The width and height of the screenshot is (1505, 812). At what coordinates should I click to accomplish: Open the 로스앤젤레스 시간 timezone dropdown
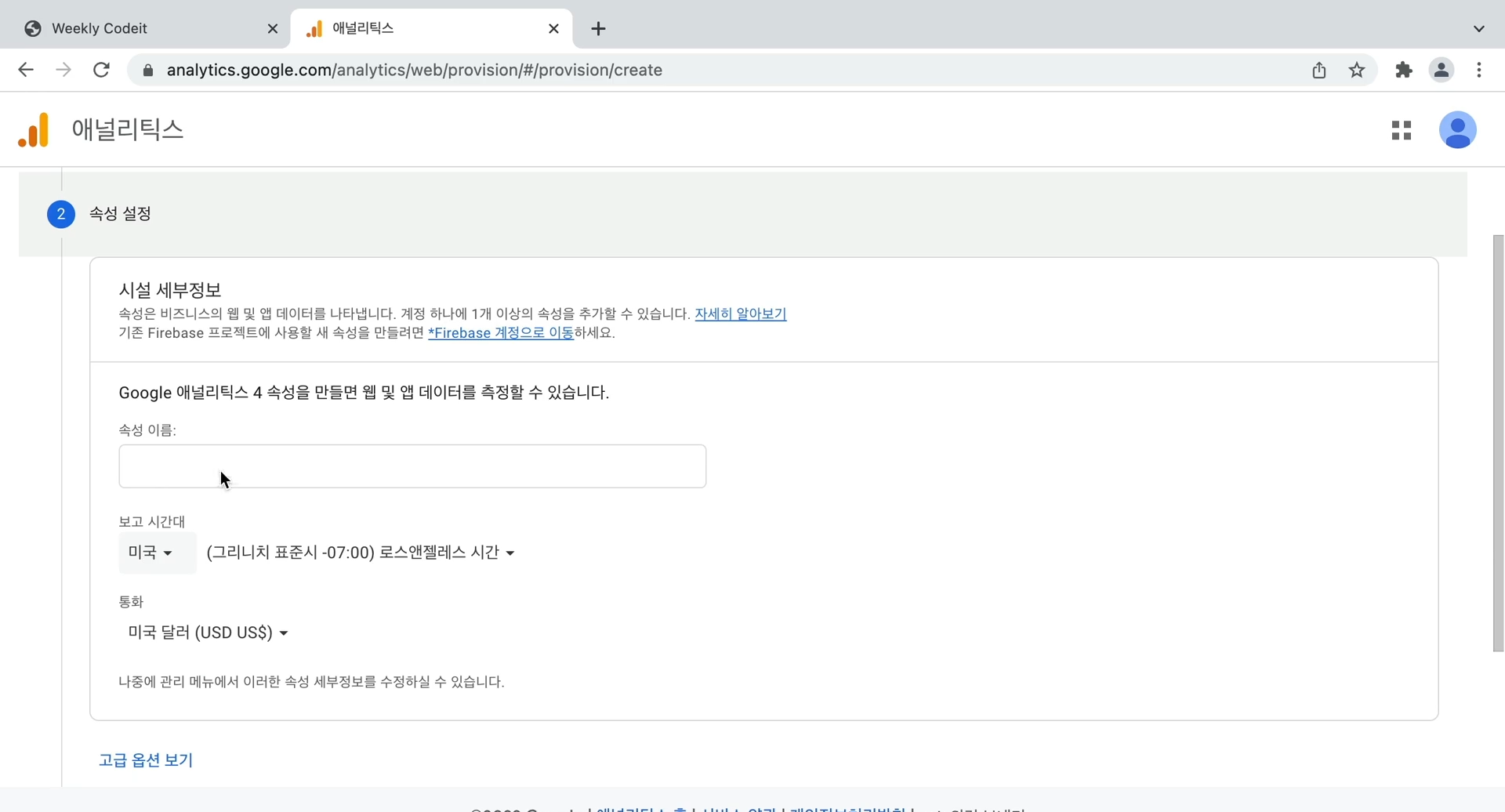point(361,553)
